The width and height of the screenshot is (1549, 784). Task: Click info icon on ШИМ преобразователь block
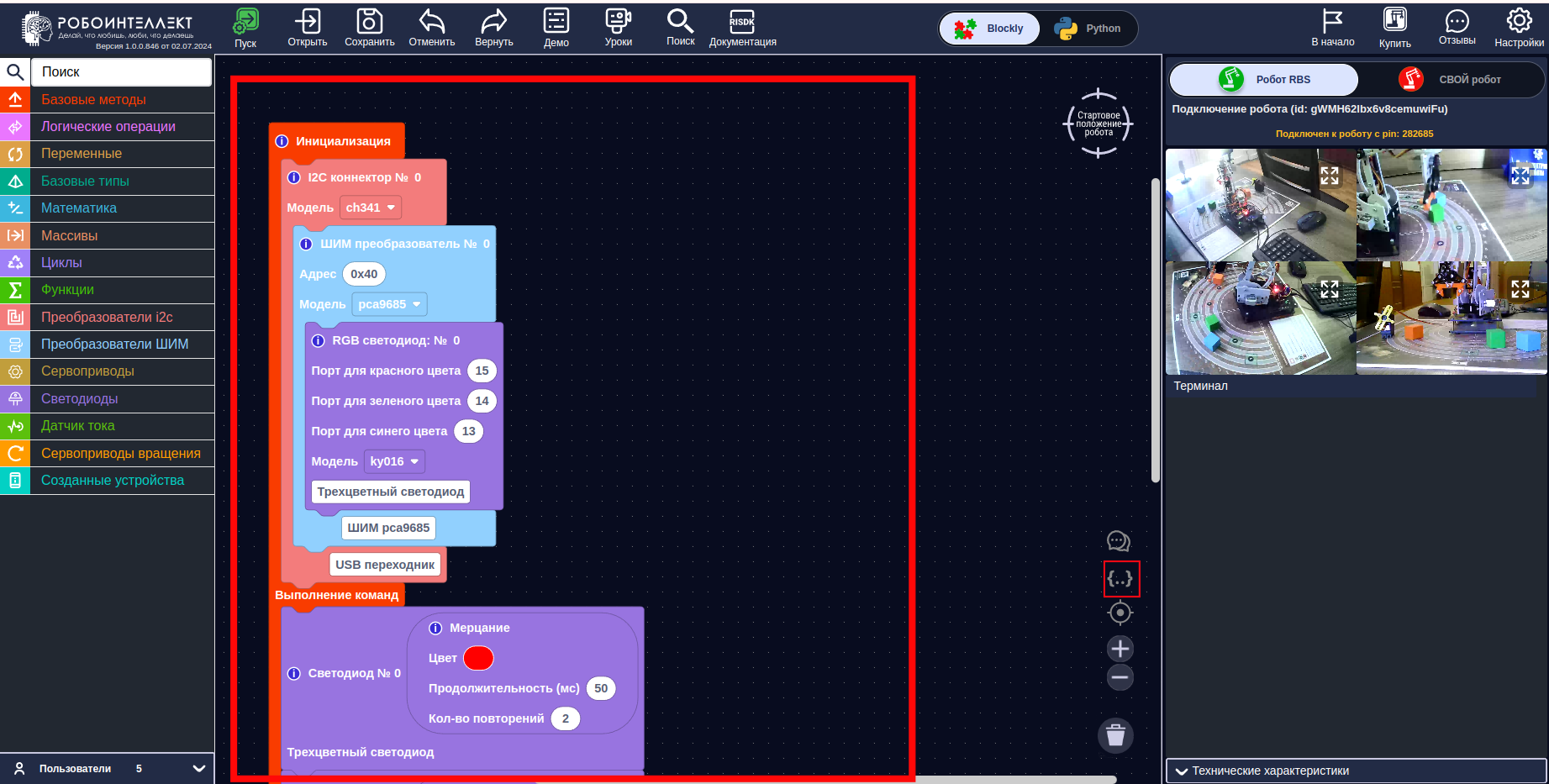(306, 244)
